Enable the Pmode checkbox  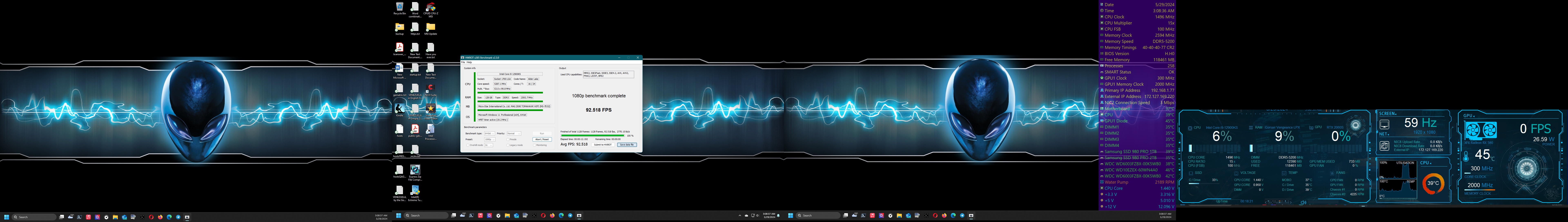click(508, 139)
